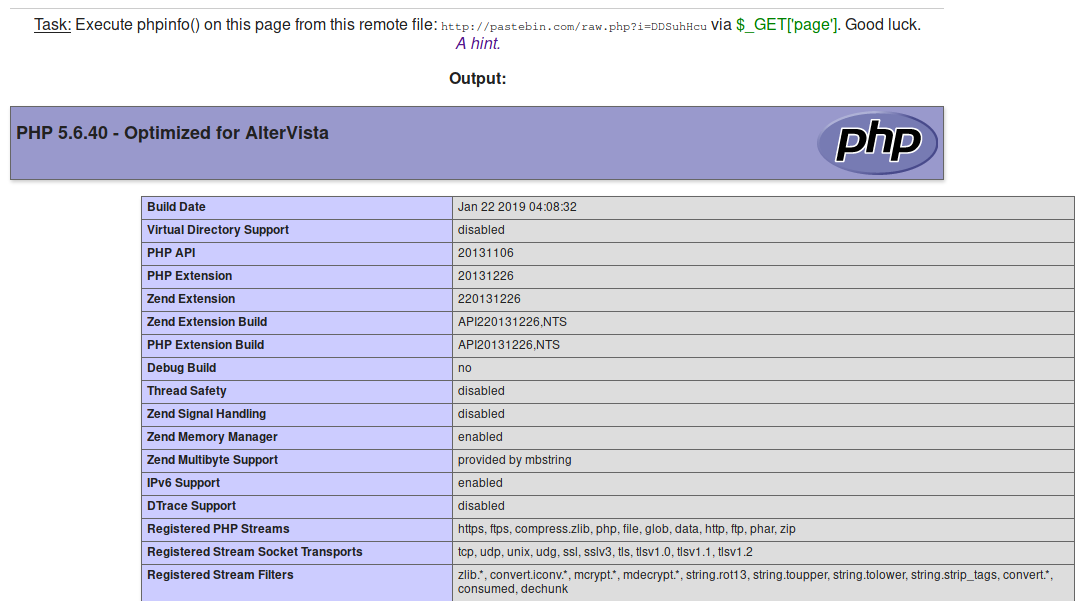Select the 'Virtual Directory Support' label

pos(218,230)
